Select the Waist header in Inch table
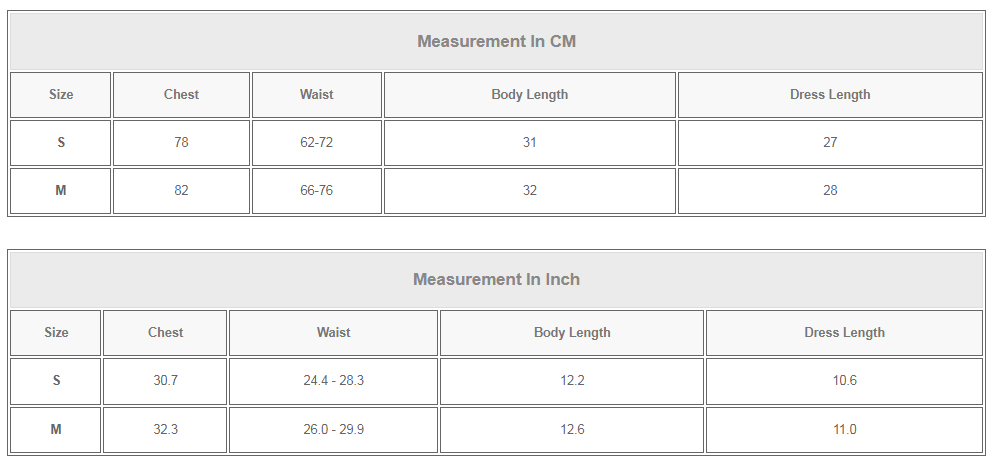Image resolution: width=999 pixels, height=467 pixels. pyautogui.click(x=333, y=333)
